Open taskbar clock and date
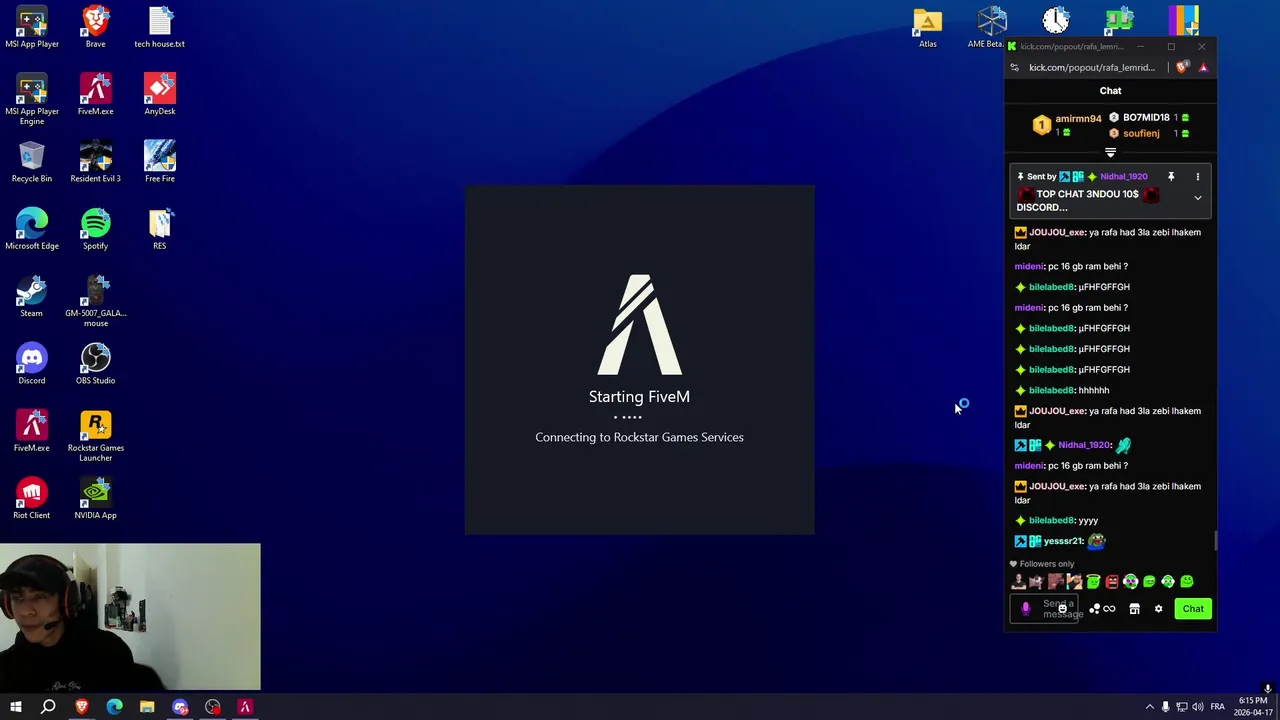 pos(1253,707)
